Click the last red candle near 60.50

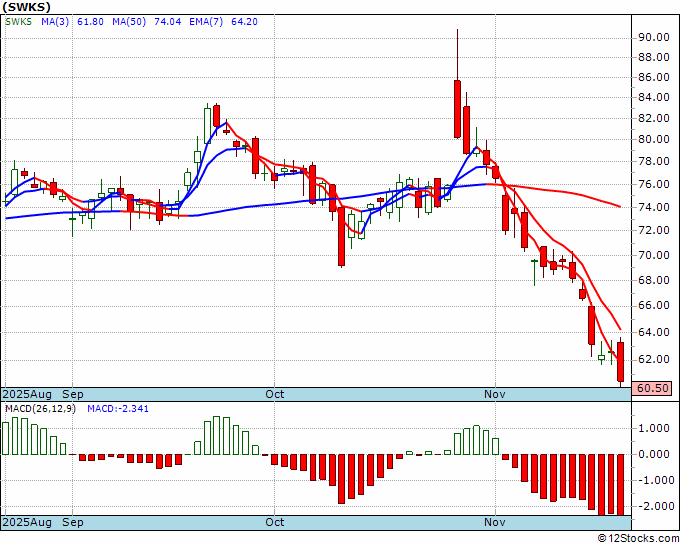pyautogui.click(x=621, y=362)
